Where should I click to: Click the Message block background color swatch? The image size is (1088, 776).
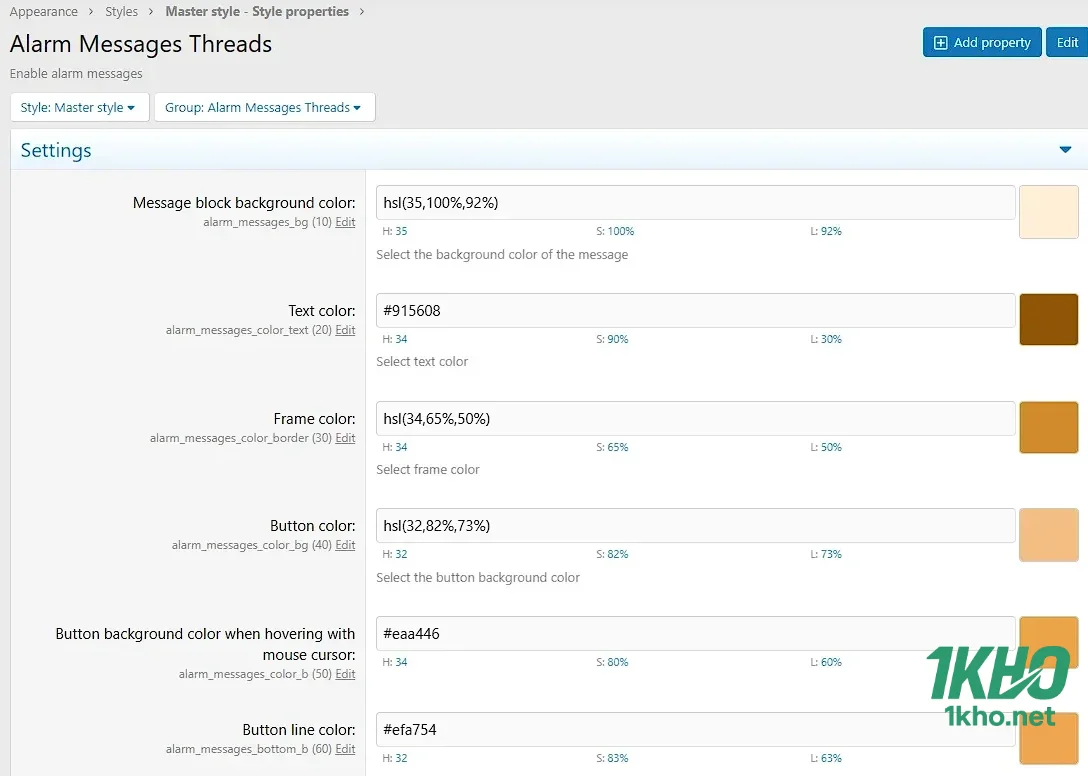click(1048, 212)
